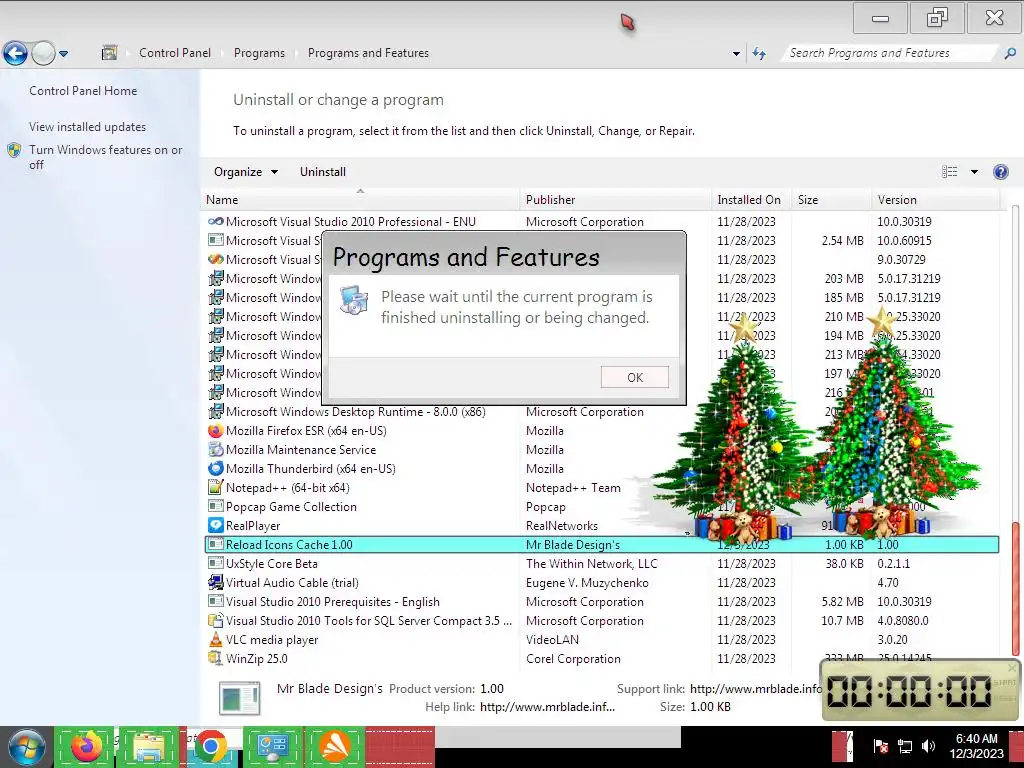
Task: Click the refresh icon next to the address bar
Action: 759,54
